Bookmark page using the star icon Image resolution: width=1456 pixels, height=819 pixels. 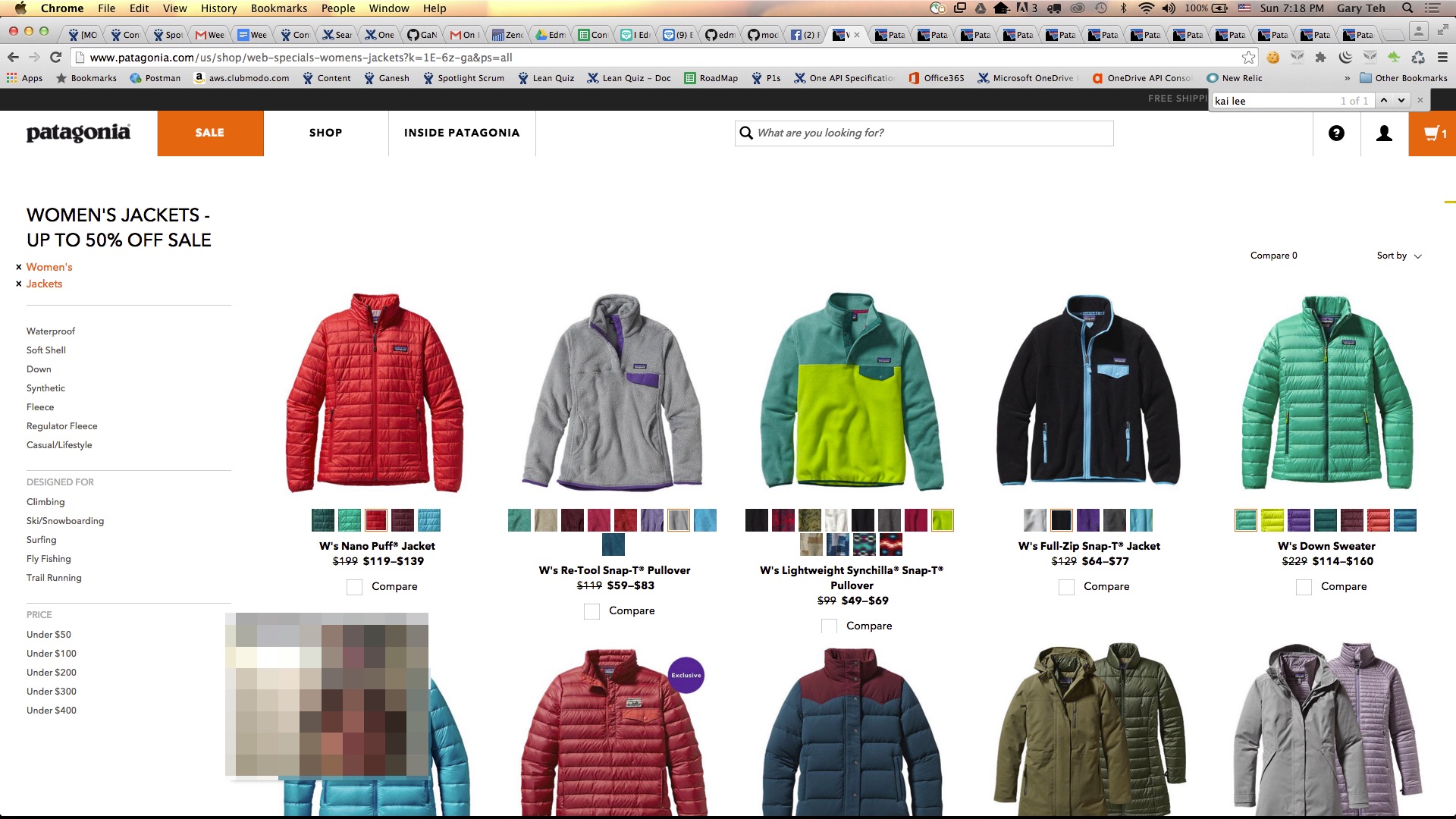[x=1248, y=58]
